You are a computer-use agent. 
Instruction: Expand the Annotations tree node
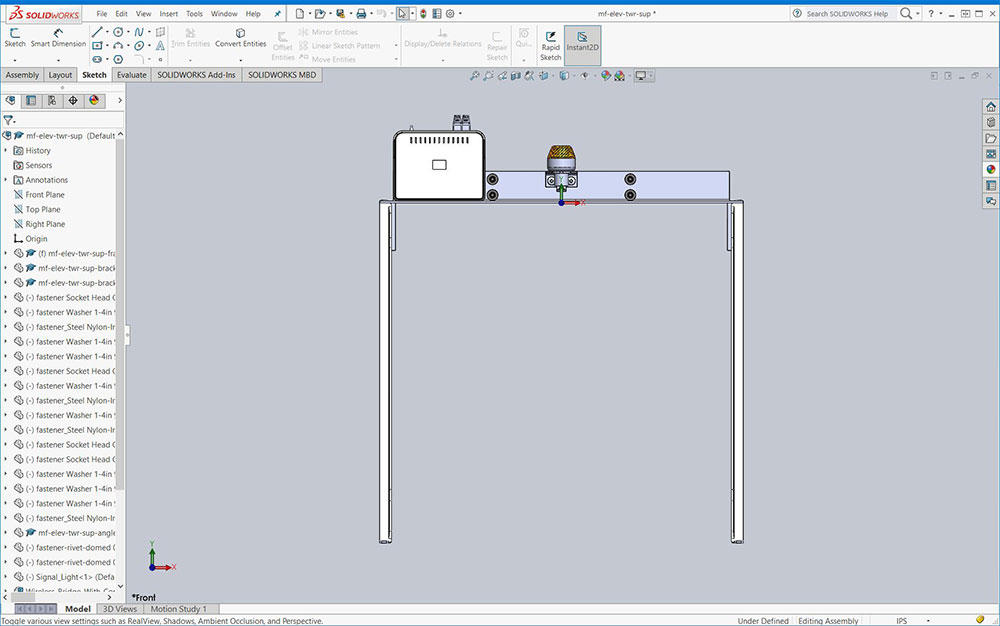click(6, 180)
